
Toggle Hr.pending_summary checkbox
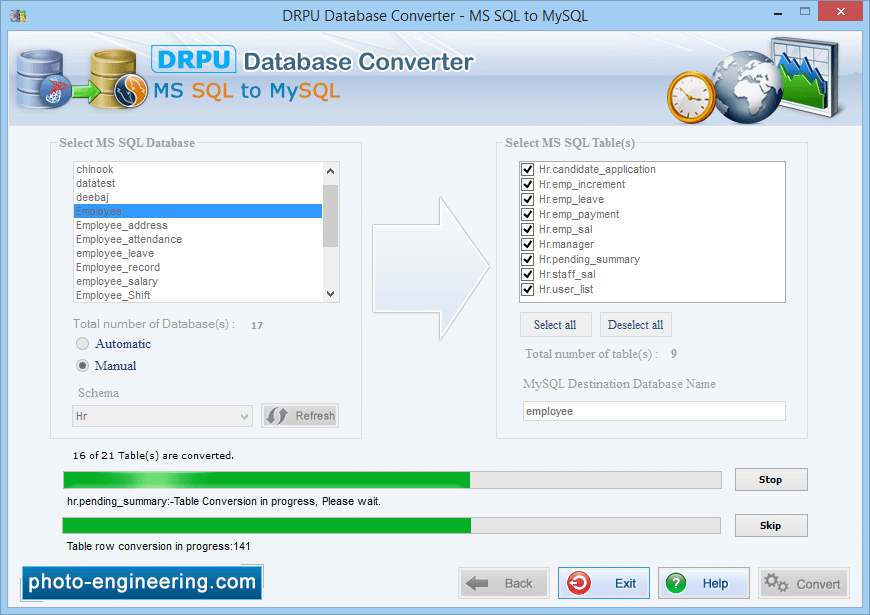pos(528,259)
